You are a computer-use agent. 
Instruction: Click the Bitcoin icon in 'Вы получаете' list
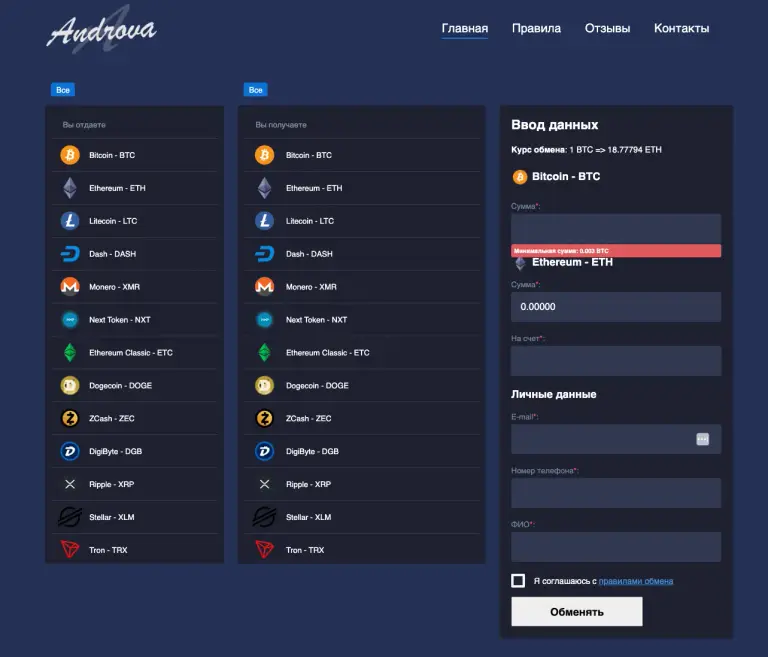pos(264,155)
